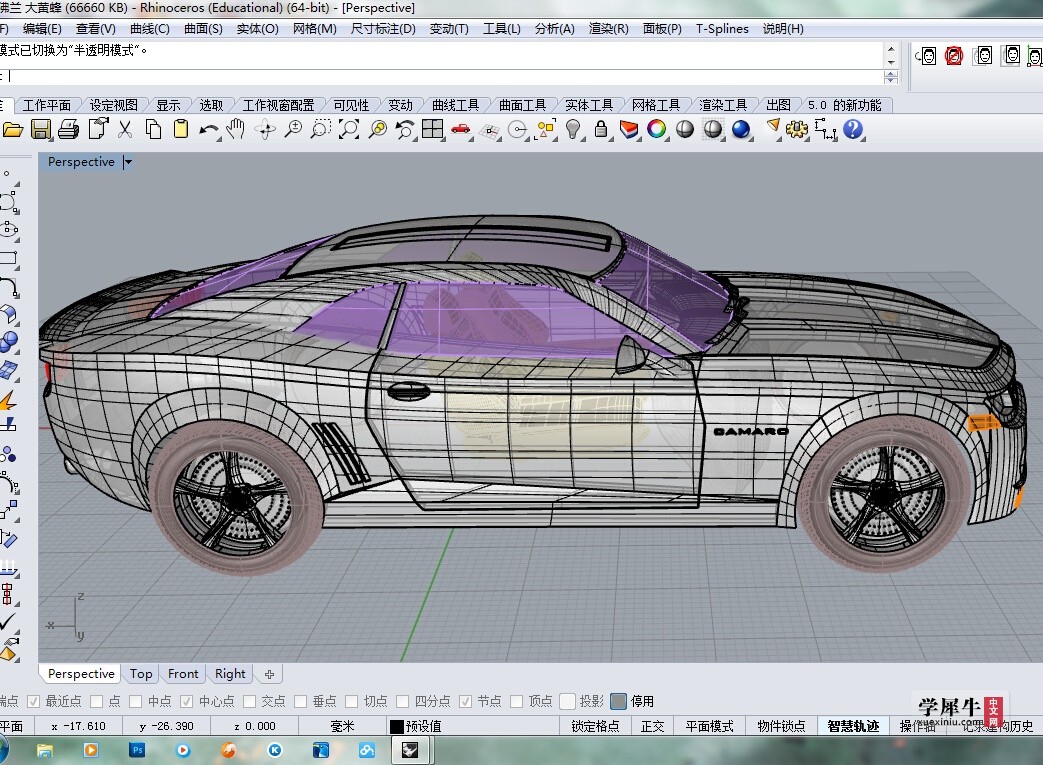Enable 中点 osnap checkbox
This screenshot has height=765, width=1043.
(x=136, y=701)
